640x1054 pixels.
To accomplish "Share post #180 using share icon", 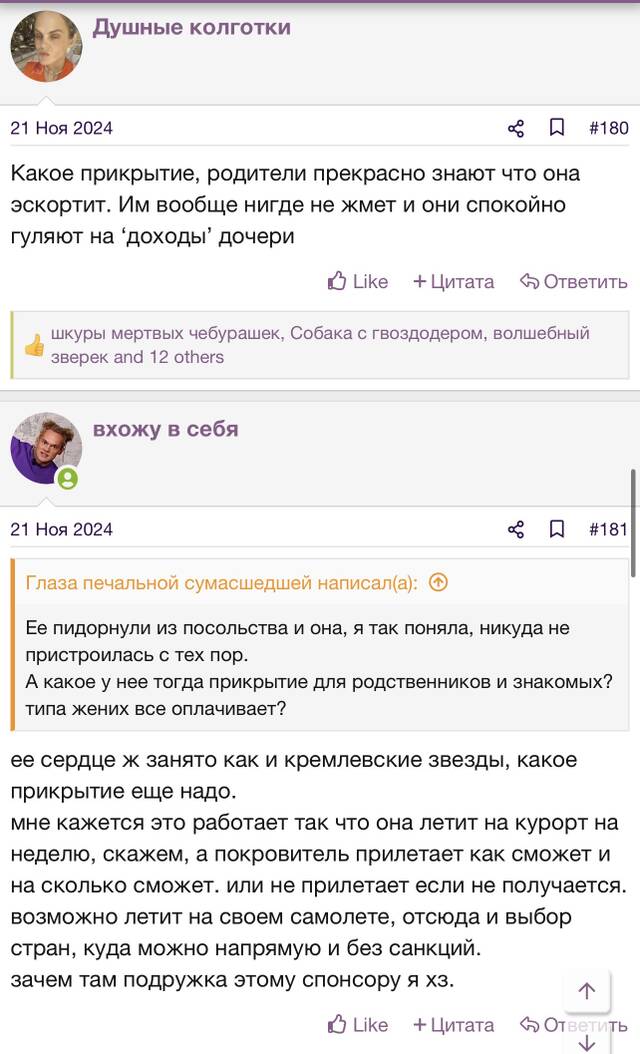I will coord(516,128).
